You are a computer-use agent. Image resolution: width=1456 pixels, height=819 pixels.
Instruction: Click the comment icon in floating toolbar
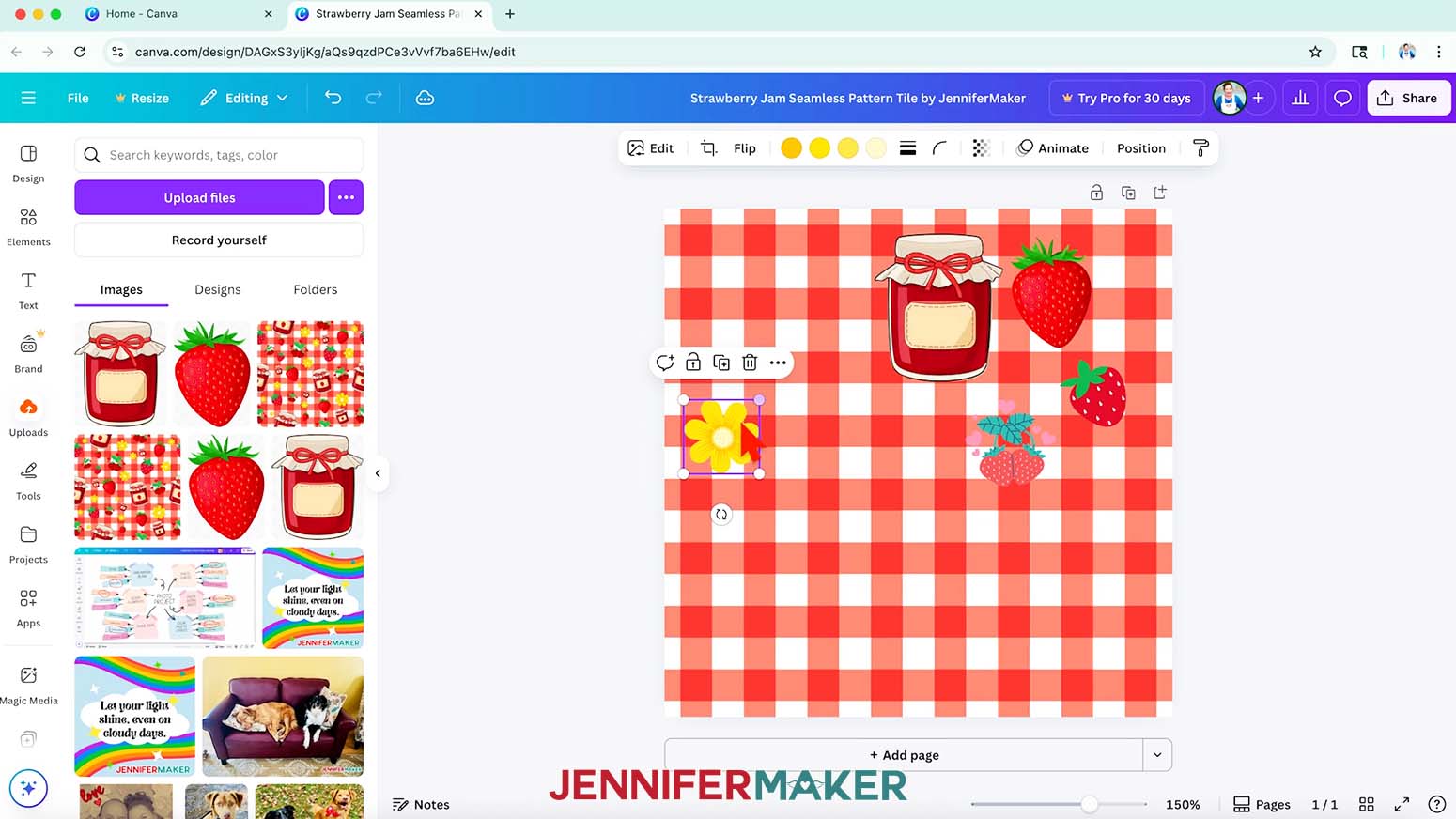click(x=665, y=363)
